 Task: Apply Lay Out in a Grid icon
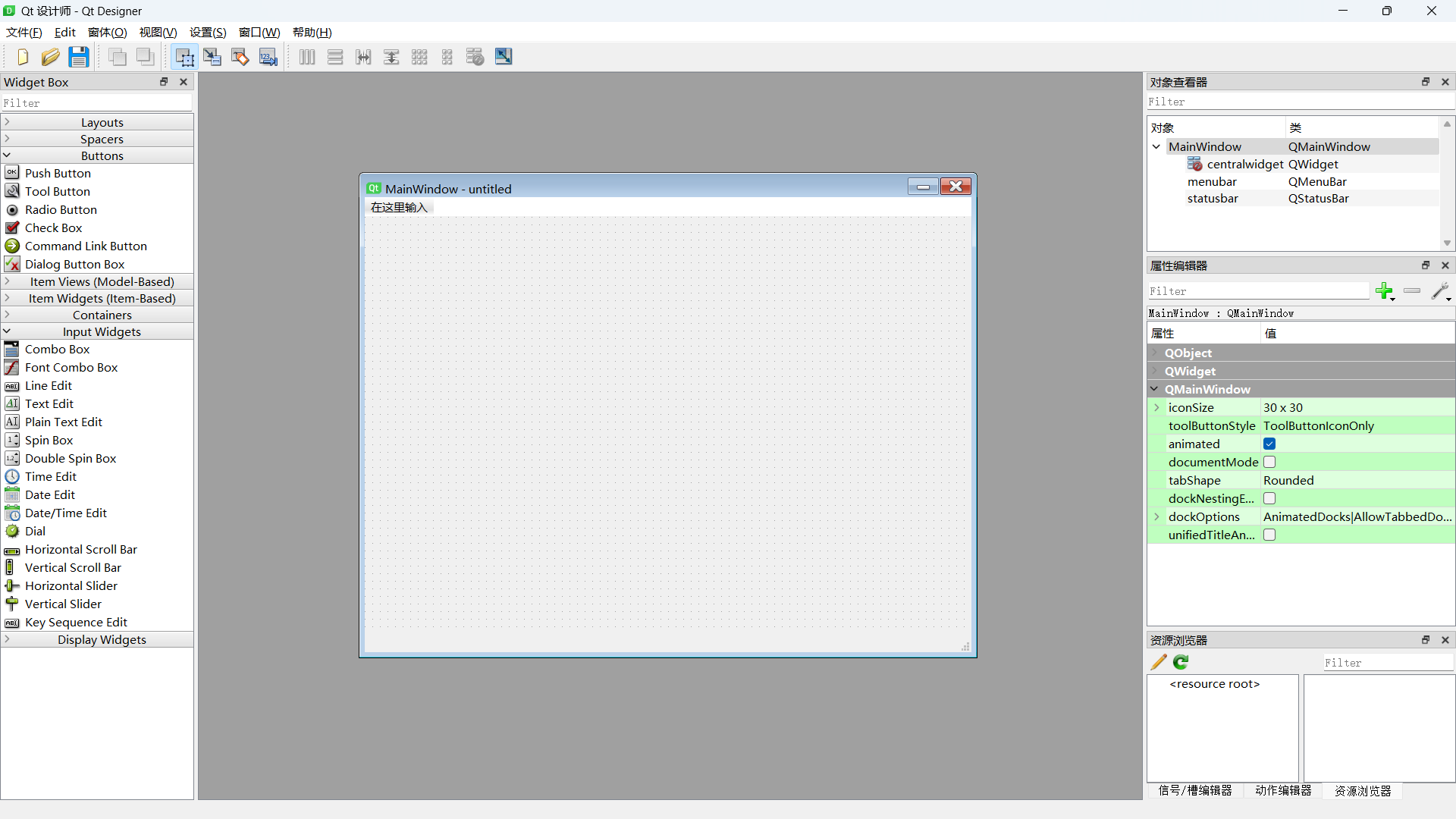pos(419,57)
